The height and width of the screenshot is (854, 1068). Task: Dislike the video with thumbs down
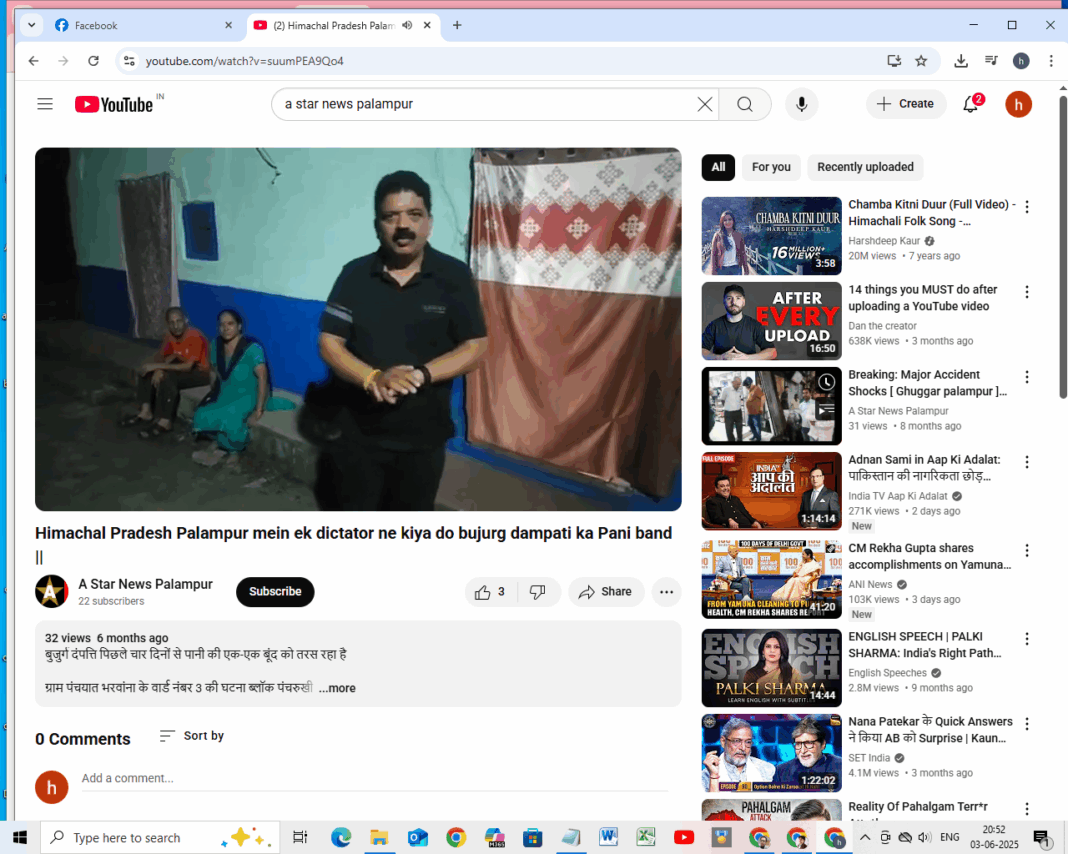(538, 592)
